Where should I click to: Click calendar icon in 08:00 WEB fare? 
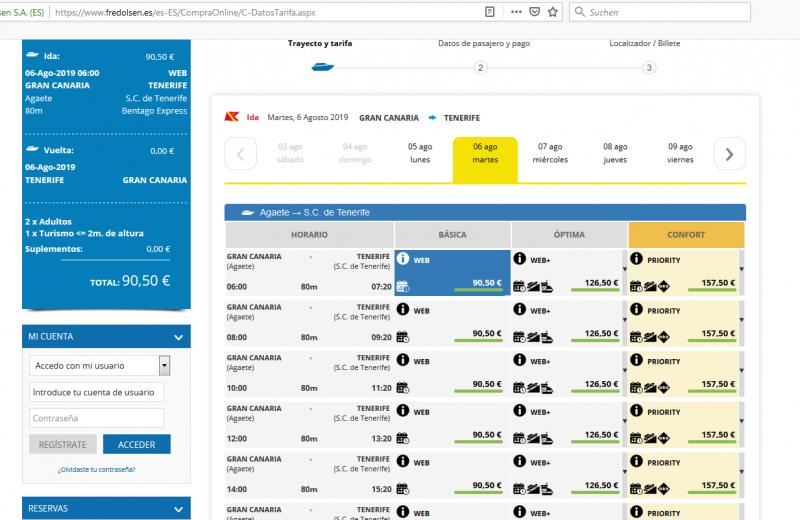point(403,337)
